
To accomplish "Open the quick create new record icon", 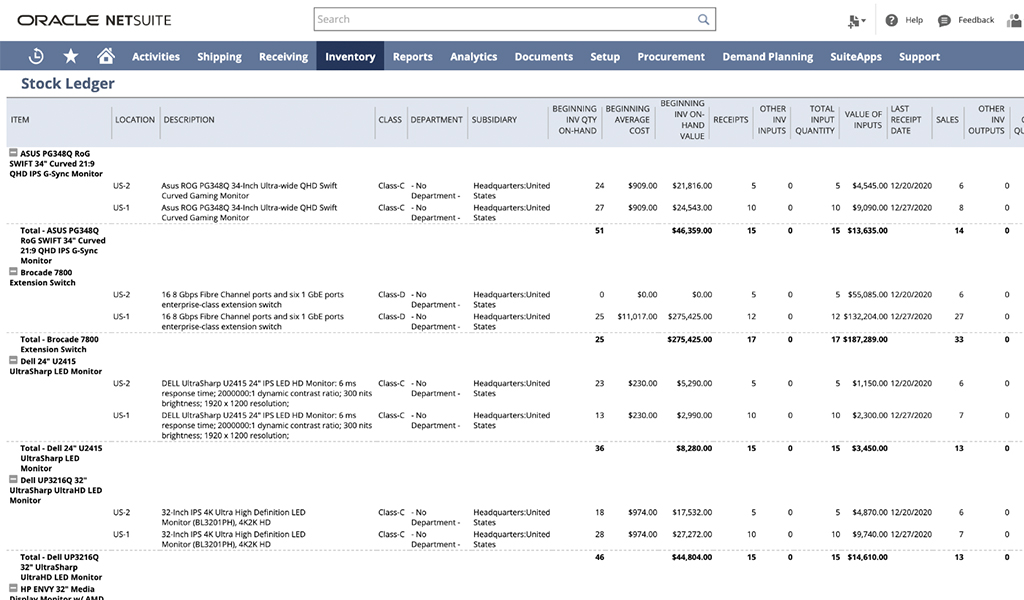I will click(853, 20).
